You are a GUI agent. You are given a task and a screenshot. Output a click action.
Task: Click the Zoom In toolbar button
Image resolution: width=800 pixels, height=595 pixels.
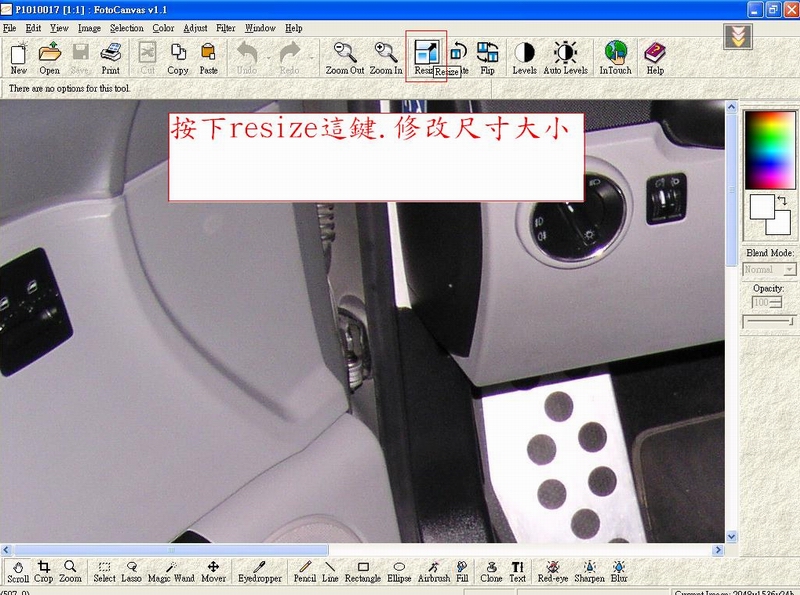pyautogui.click(x=386, y=57)
